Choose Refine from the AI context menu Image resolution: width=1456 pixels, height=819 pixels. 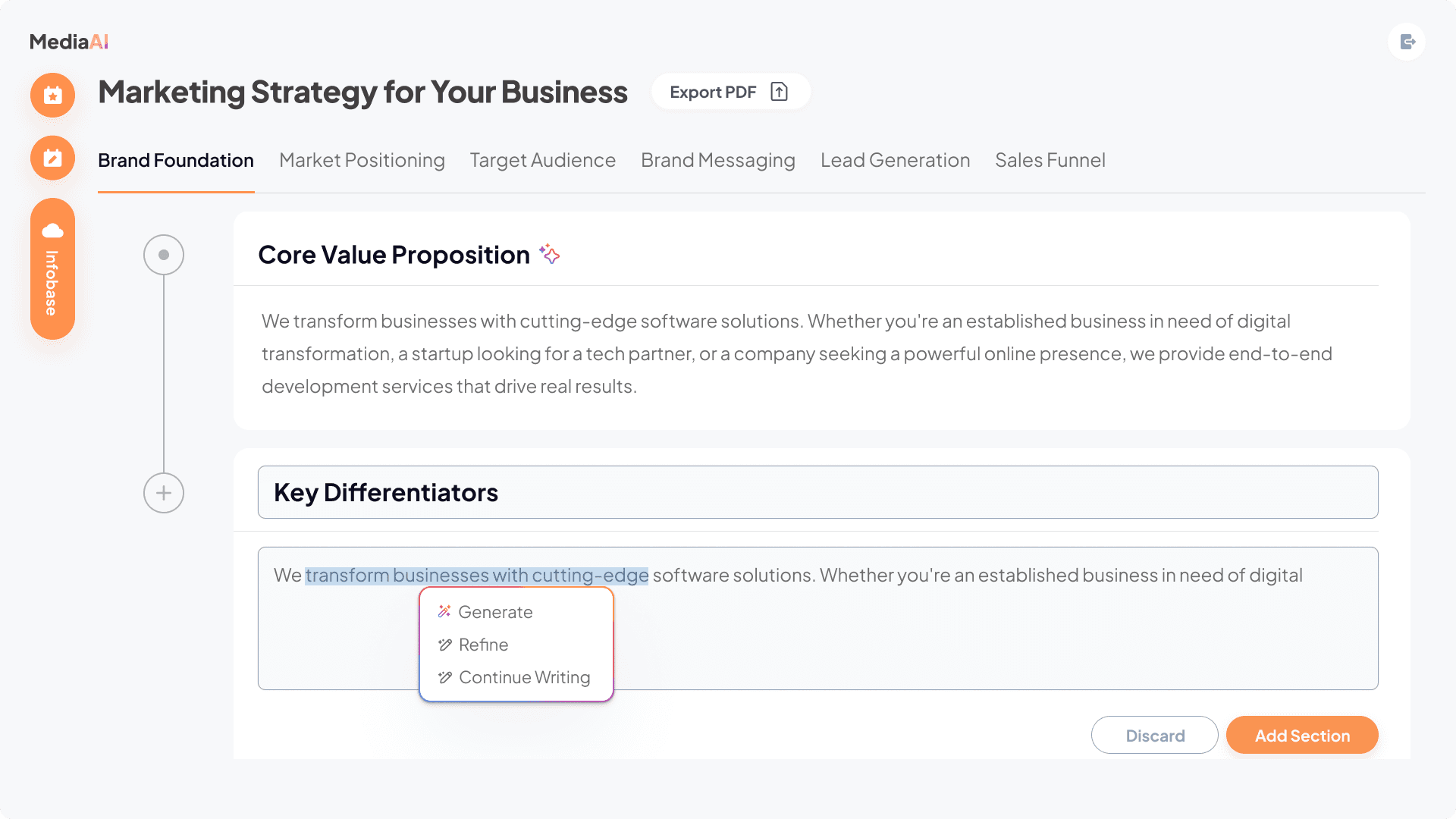click(x=484, y=645)
